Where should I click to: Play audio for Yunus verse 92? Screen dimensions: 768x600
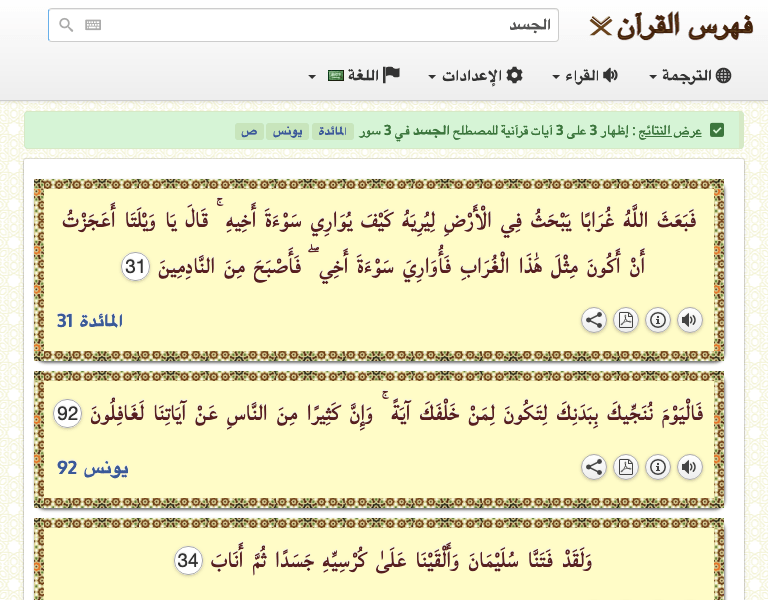[x=689, y=467]
